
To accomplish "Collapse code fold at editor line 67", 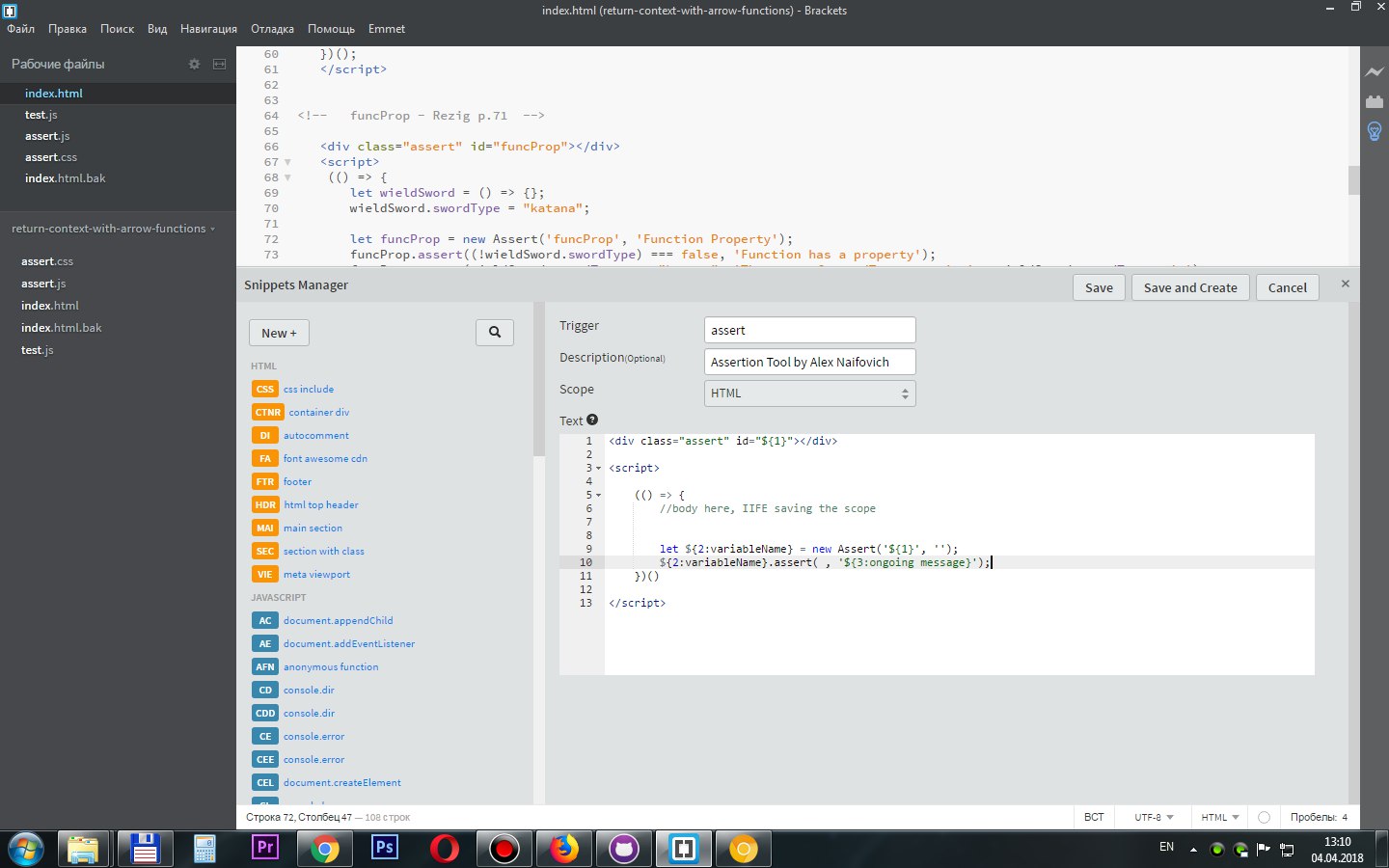I will click(287, 162).
